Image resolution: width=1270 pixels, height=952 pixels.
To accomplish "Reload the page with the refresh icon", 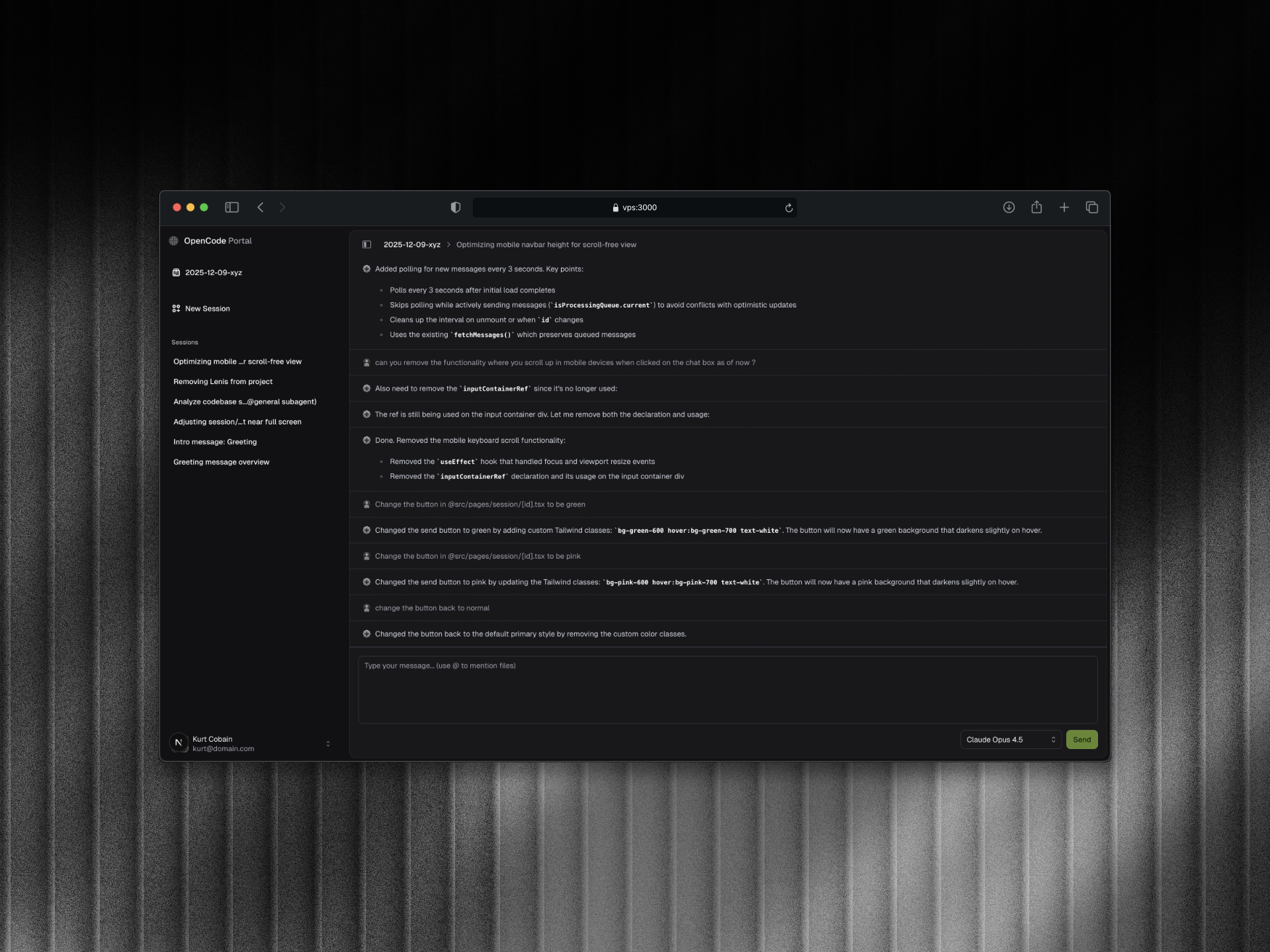I will [788, 208].
